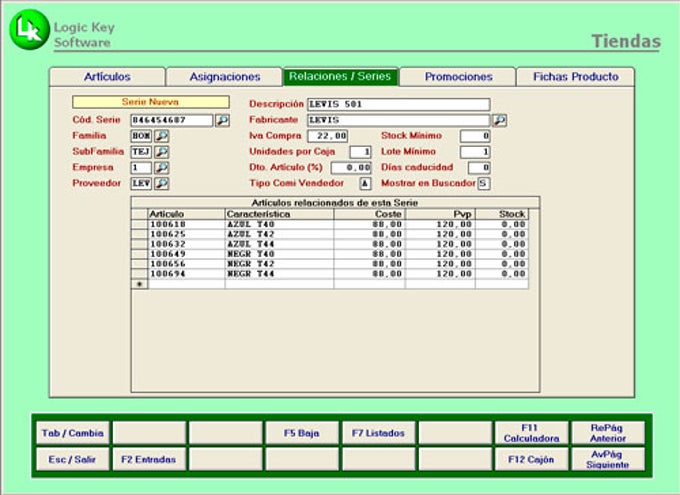The height and width of the screenshot is (495, 680).
Task: Click the F2 Entradas button
Action: (x=149, y=459)
